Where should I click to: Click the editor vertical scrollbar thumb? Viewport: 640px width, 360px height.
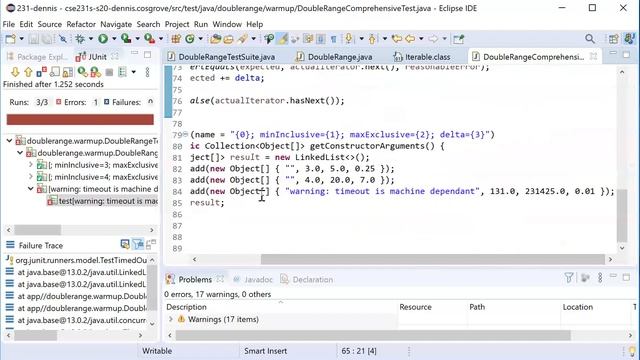(x=622, y=216)
